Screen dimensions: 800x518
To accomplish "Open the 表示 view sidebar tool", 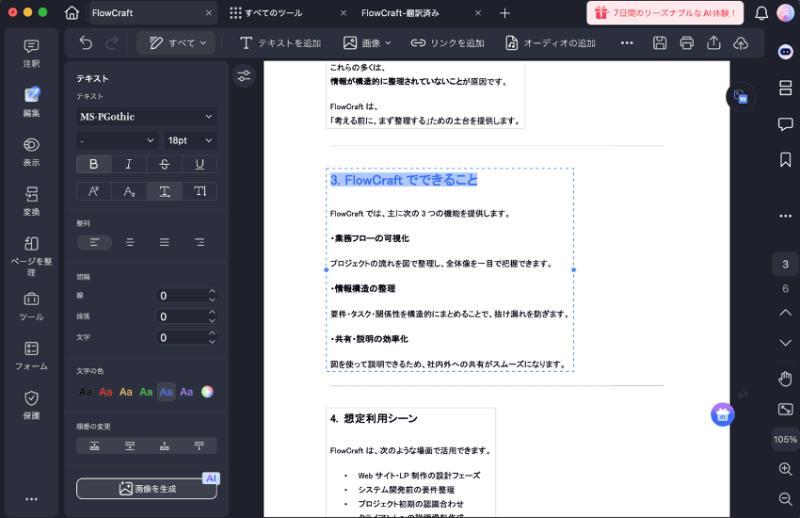I will [x=31, y=152].
